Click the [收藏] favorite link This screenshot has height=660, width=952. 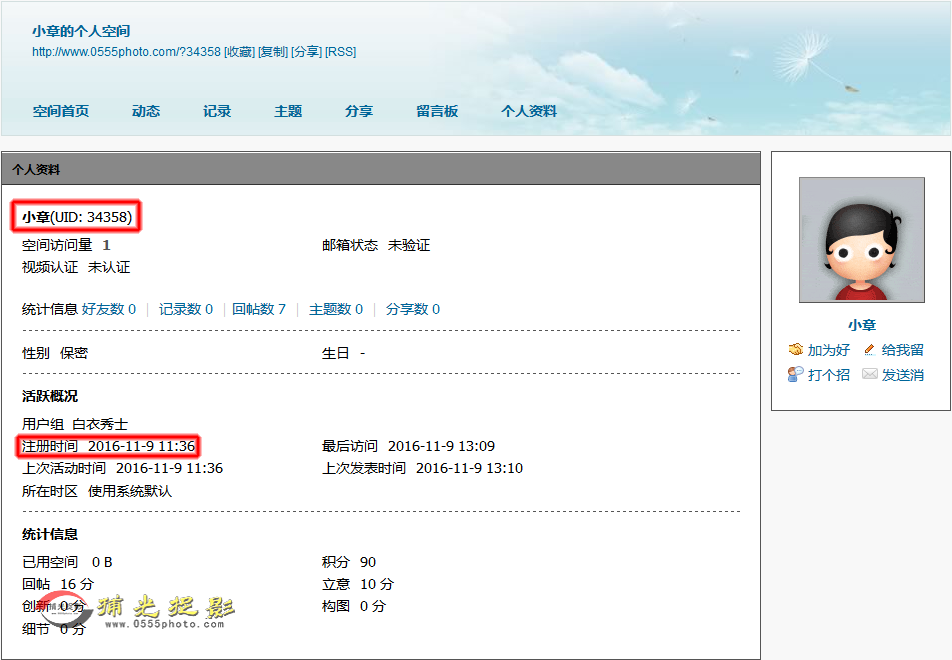point(239,52)
